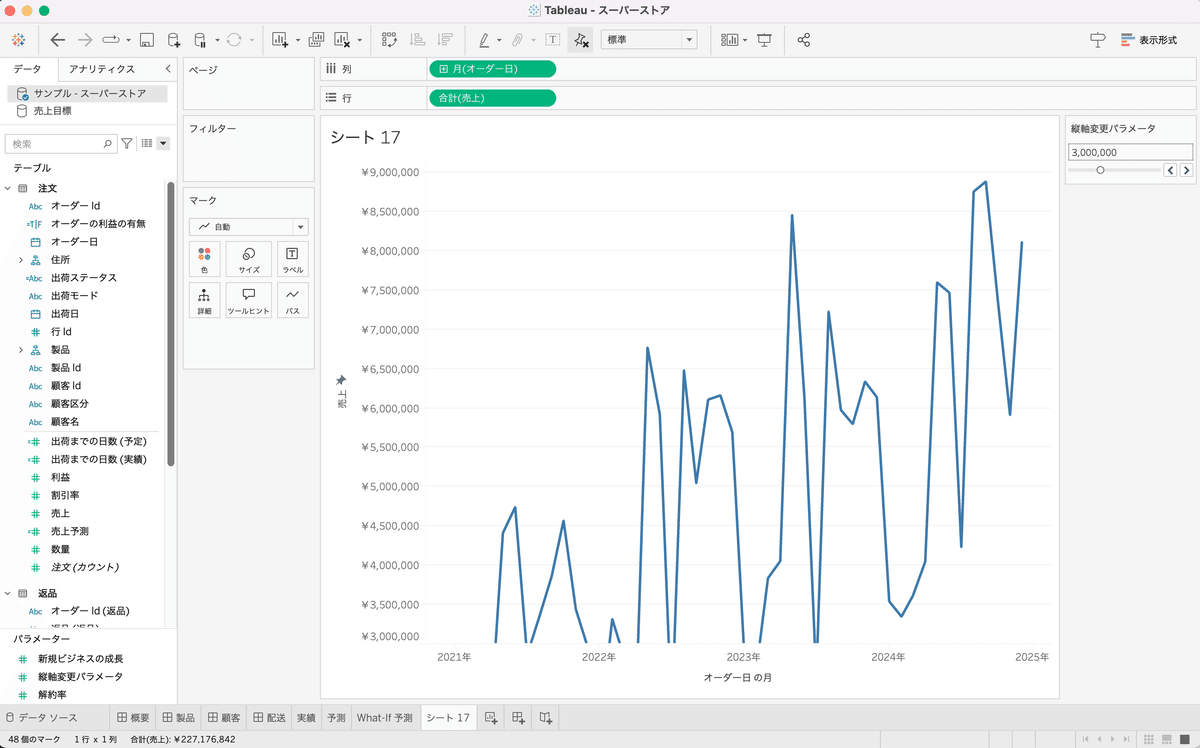
Task: Open clear sheet dropdown arrow
Action: (360, 41)
